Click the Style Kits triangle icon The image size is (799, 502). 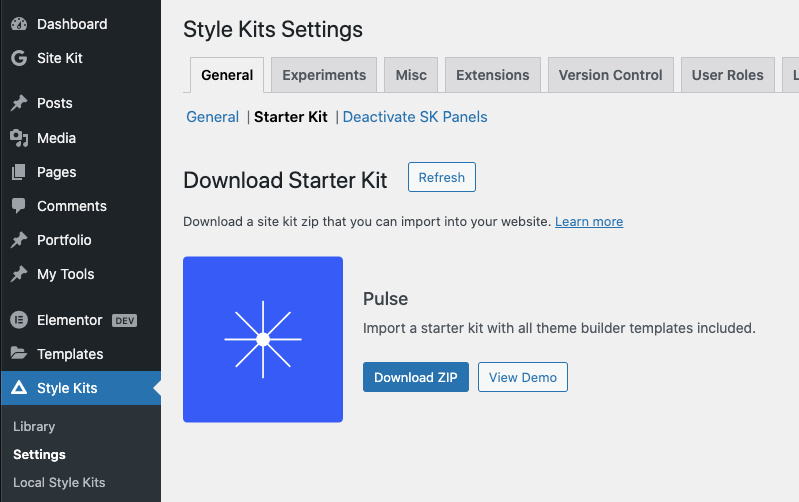click(19, 388)
